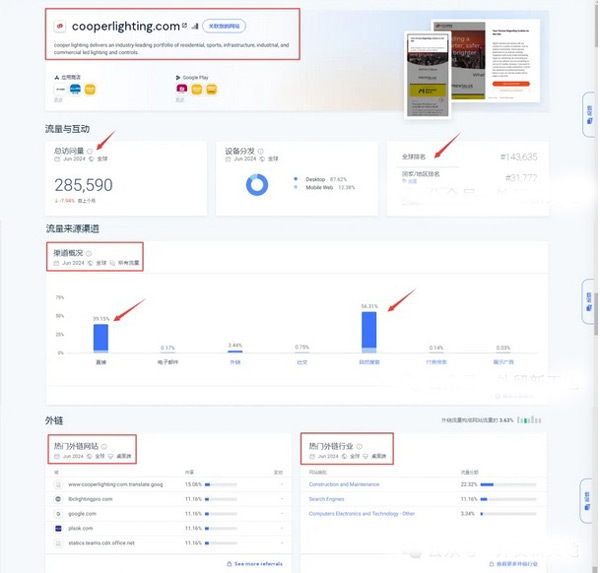This screenshot has width=600, height=573.
Task: Click the cooperlighting.com site logo icon
Action: [59, 26]
